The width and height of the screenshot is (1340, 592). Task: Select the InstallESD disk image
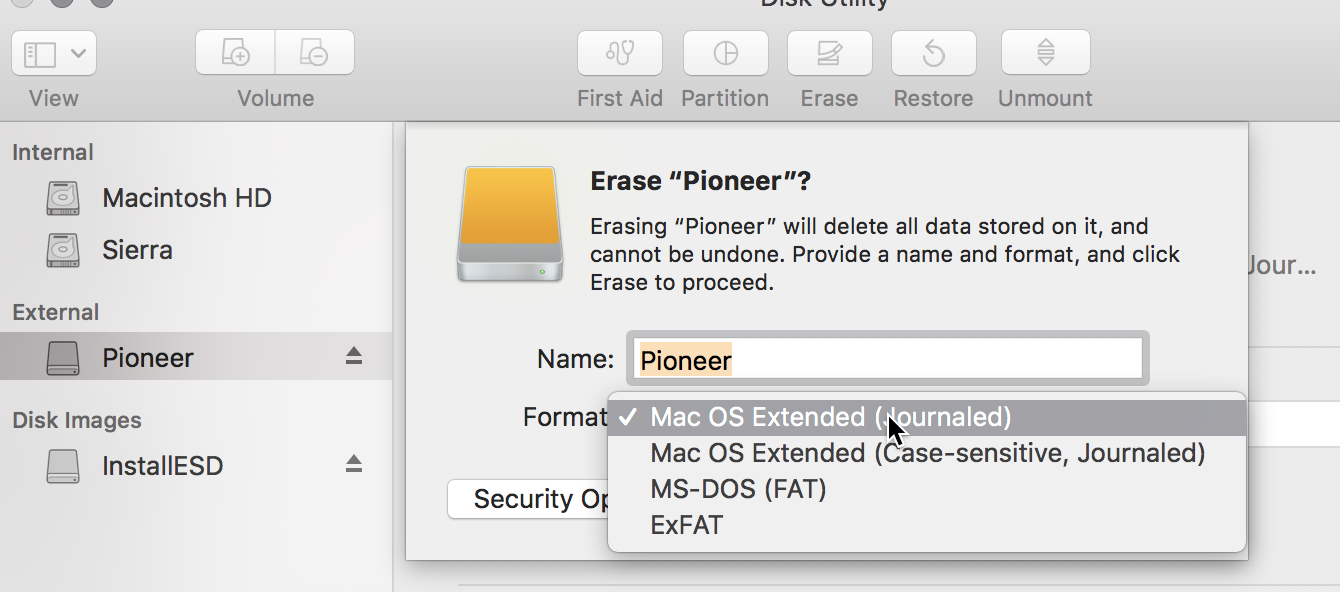(x=162, y=466)
